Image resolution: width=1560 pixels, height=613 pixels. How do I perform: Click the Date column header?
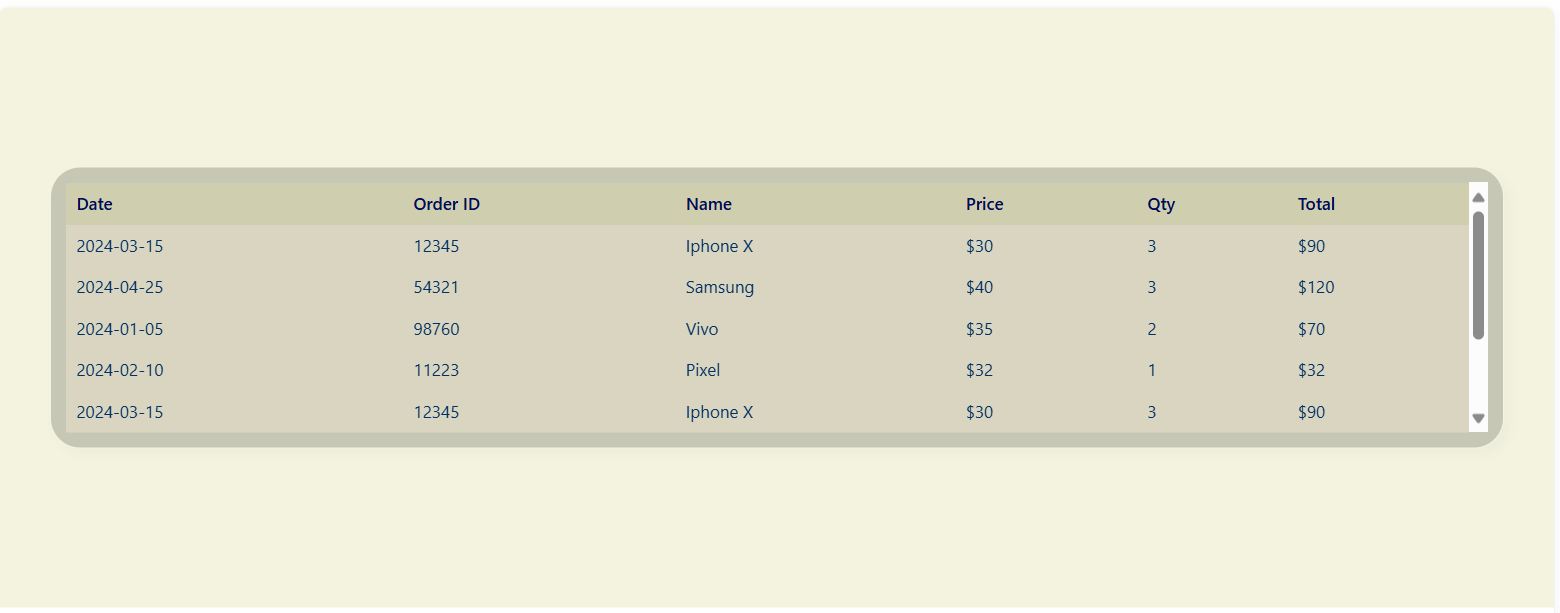point(95,204)
